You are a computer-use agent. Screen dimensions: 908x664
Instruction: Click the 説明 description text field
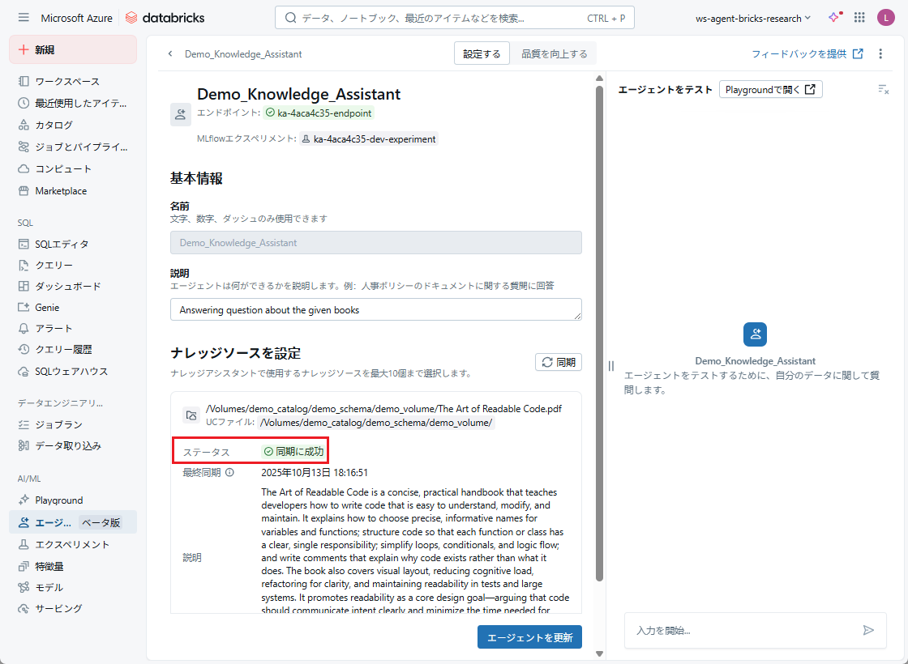(x=375, y=310)
